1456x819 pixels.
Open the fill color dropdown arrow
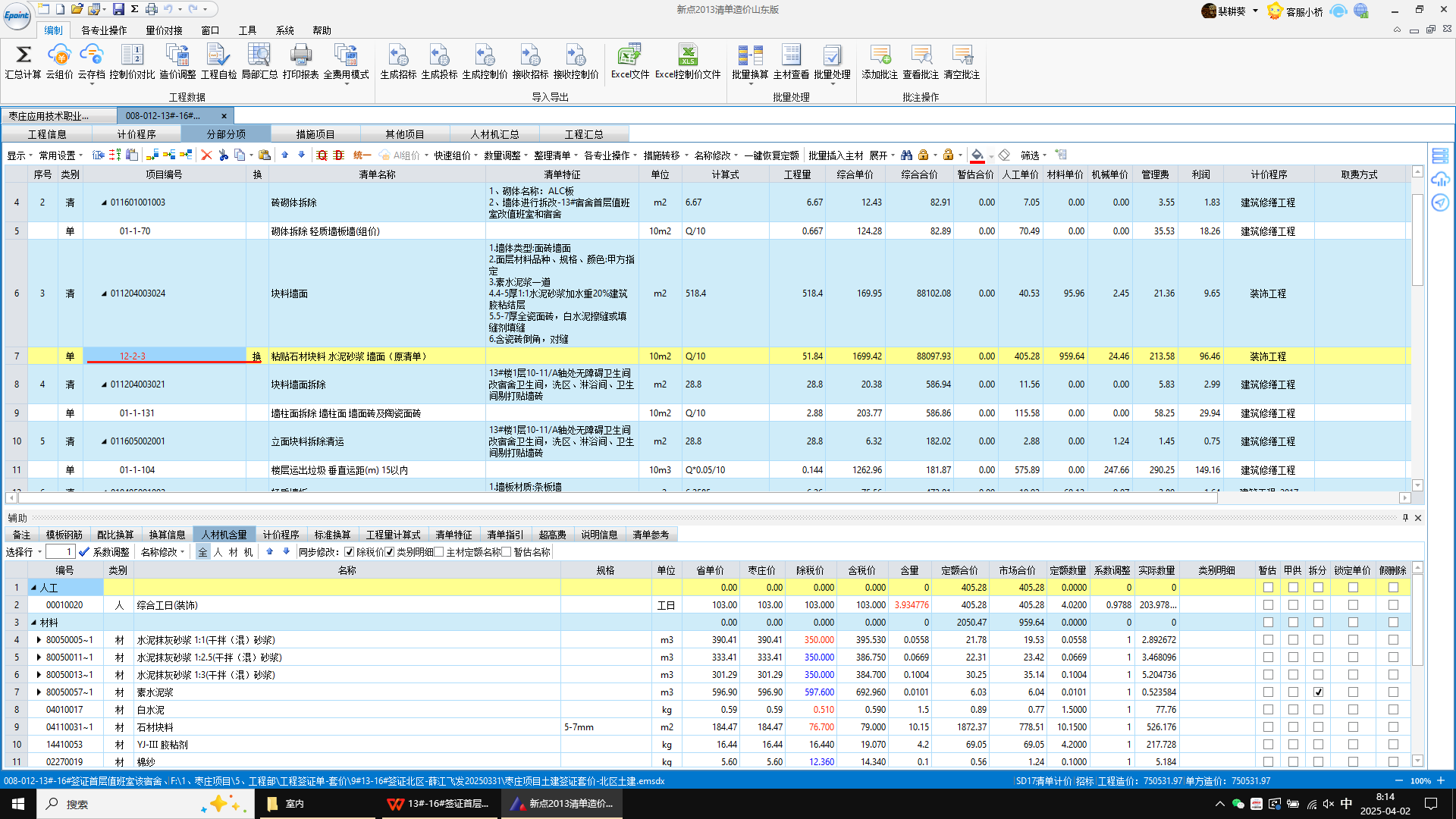tap(991, 156)
